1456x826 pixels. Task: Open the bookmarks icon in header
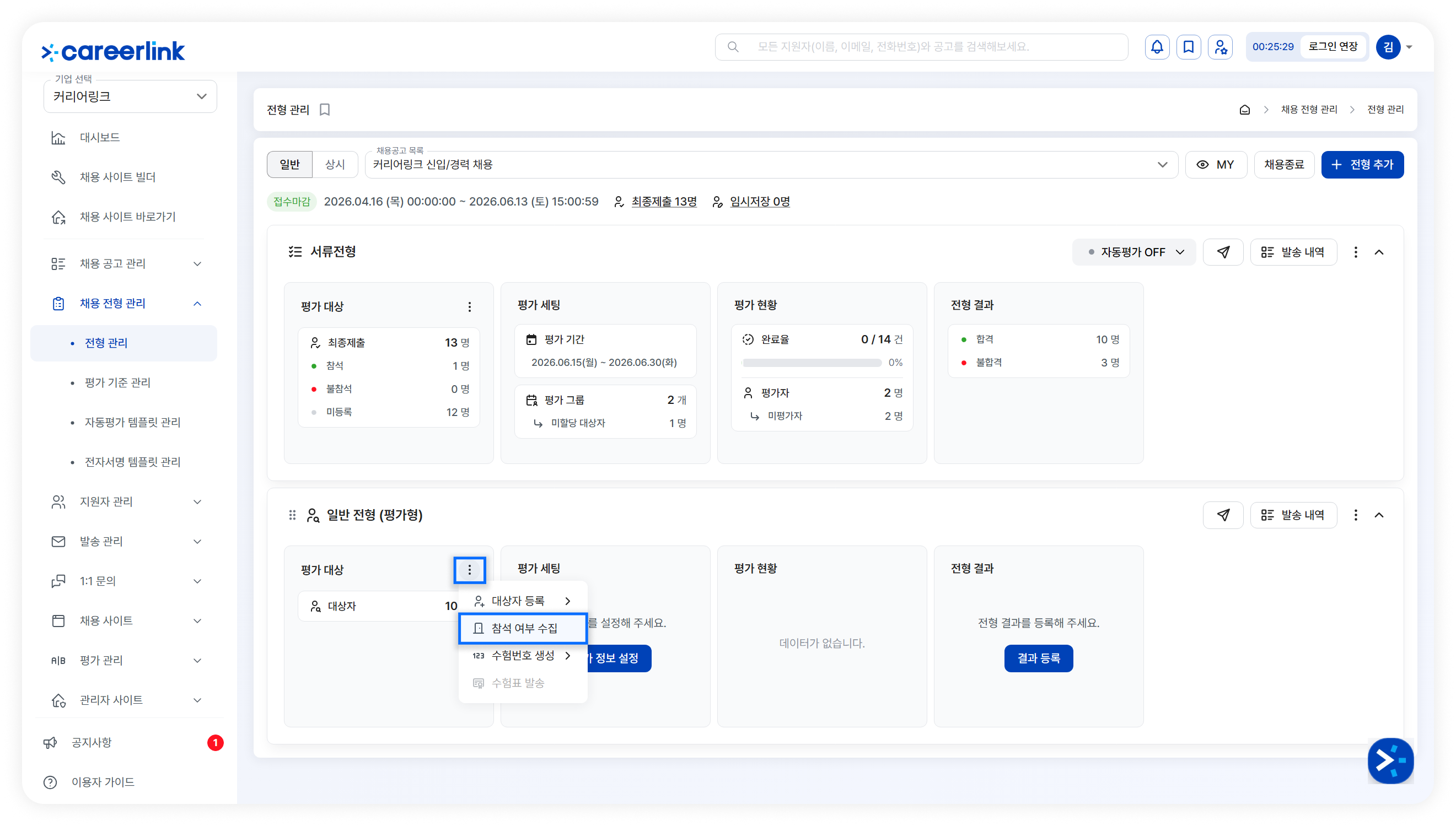tap(1188, 47)
